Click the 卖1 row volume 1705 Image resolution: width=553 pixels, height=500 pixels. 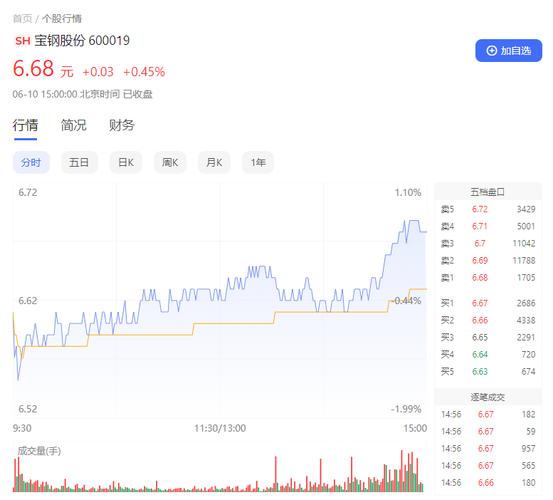point(526,278)
